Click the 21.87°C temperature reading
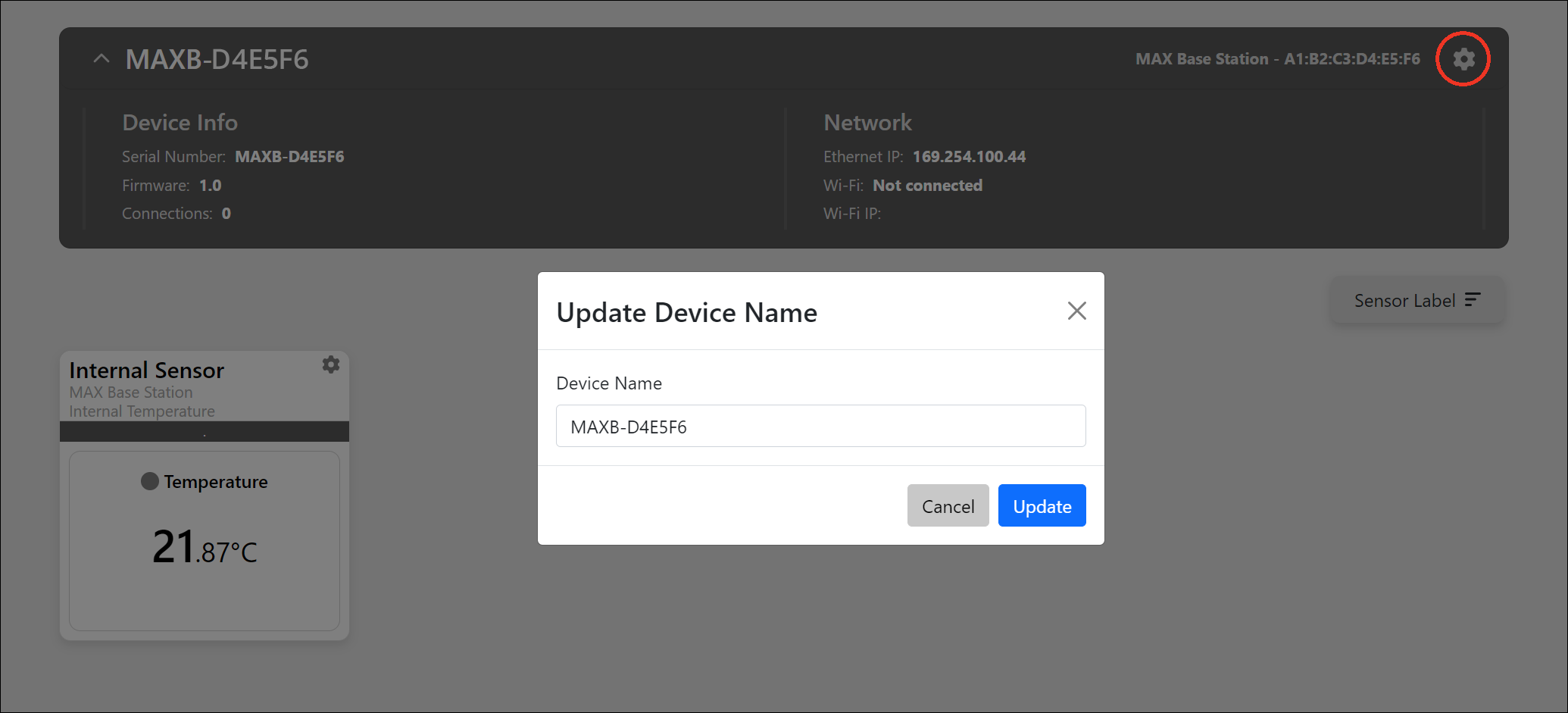The height and width of the screenshot is (713, 1568). pyautogui.click(x=205, y=547)
